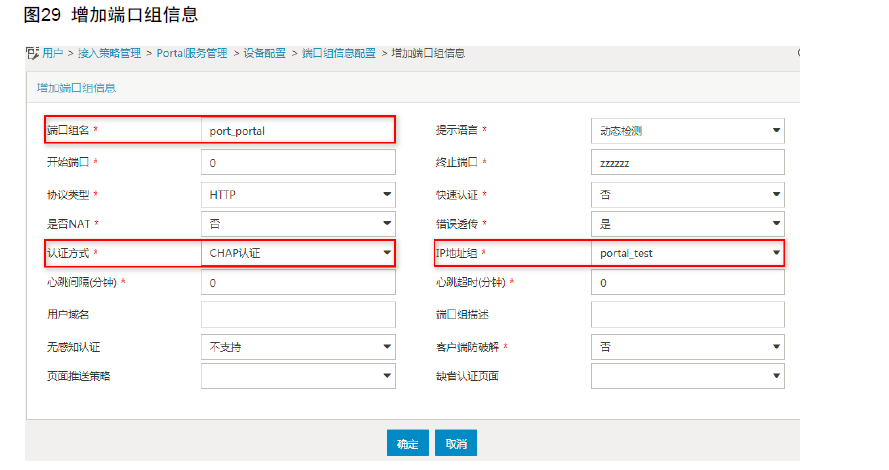Open the 用户 breadcrumb link

click(53, 53)
